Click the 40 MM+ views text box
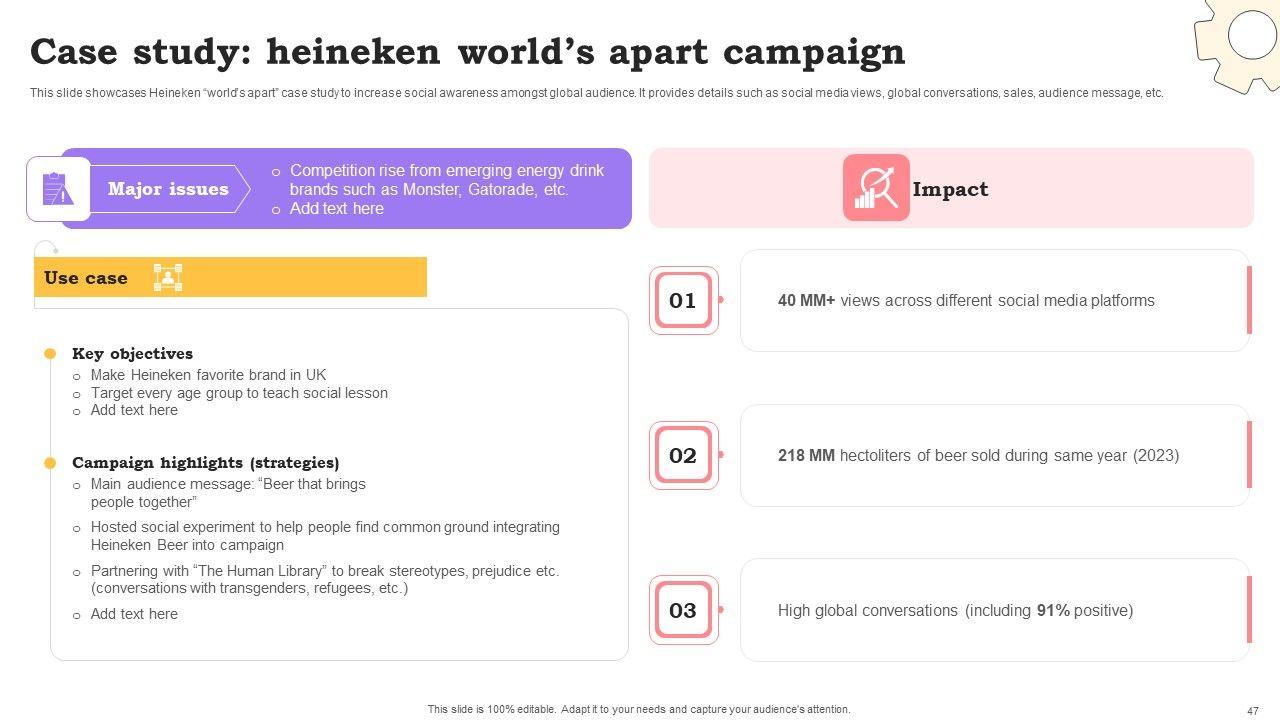The width and height of the screenshot is (1280, 720). pyautogui.click(x=966, y=301)
